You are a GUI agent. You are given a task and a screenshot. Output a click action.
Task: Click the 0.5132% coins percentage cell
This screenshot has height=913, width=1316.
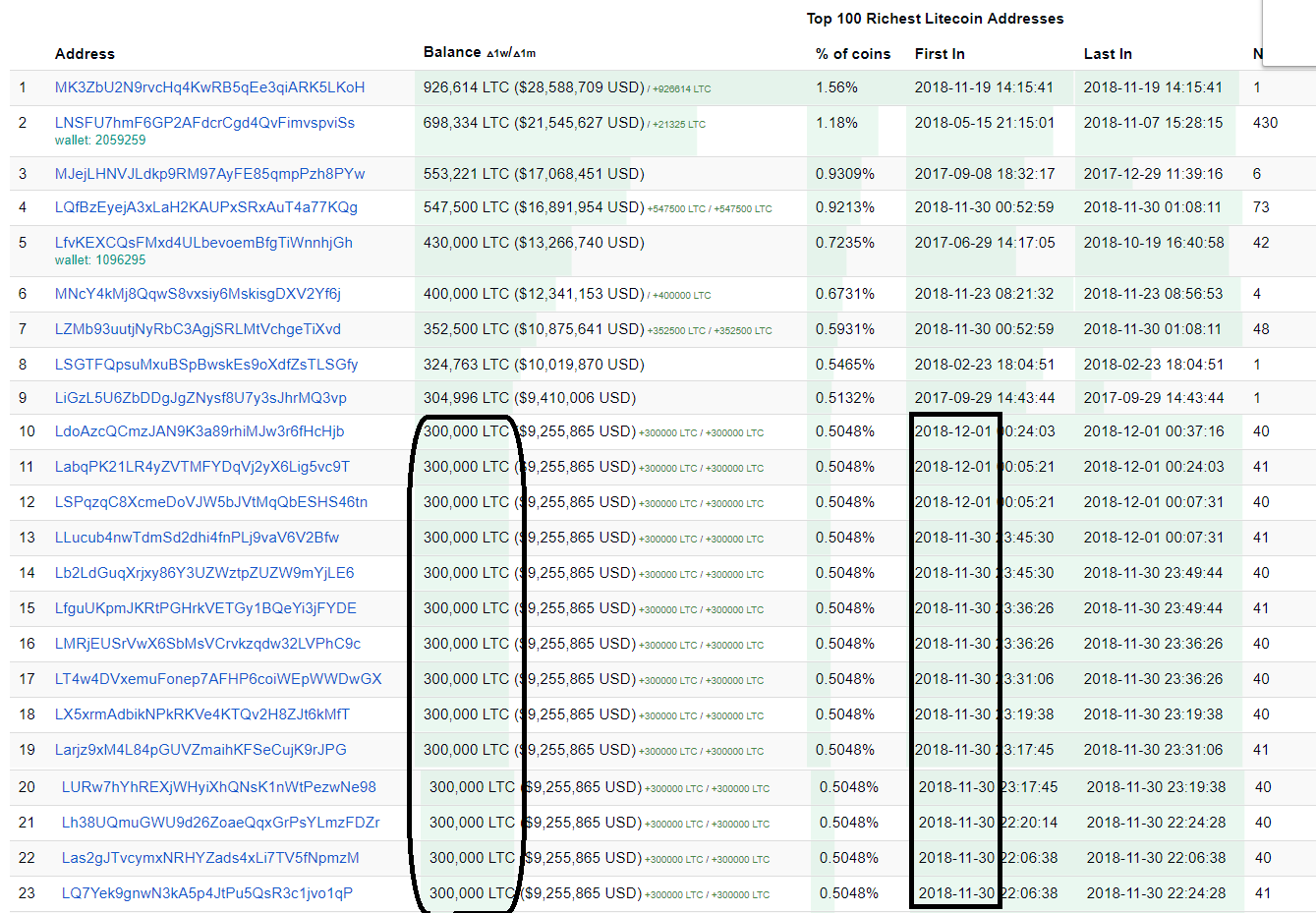coord(845,398)
